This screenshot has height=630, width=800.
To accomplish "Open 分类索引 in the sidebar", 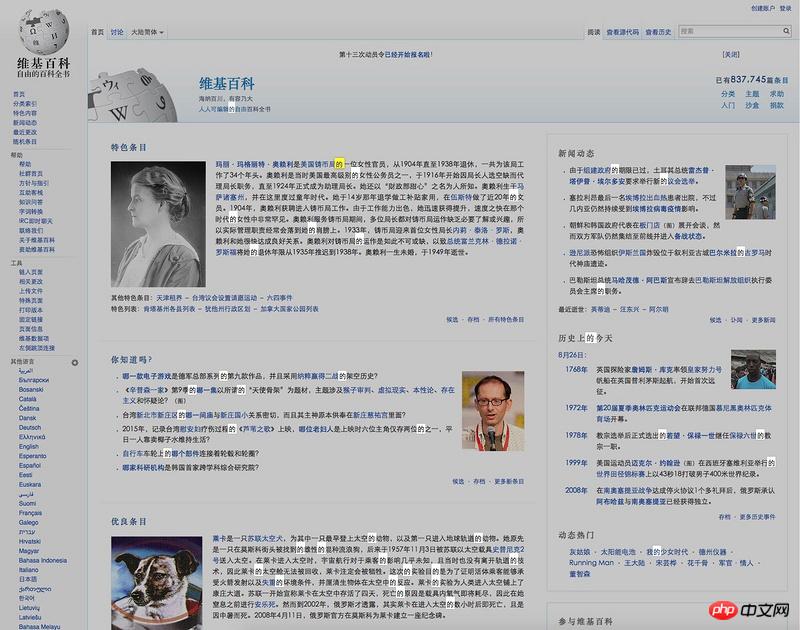I will click(x=25, y=104).
